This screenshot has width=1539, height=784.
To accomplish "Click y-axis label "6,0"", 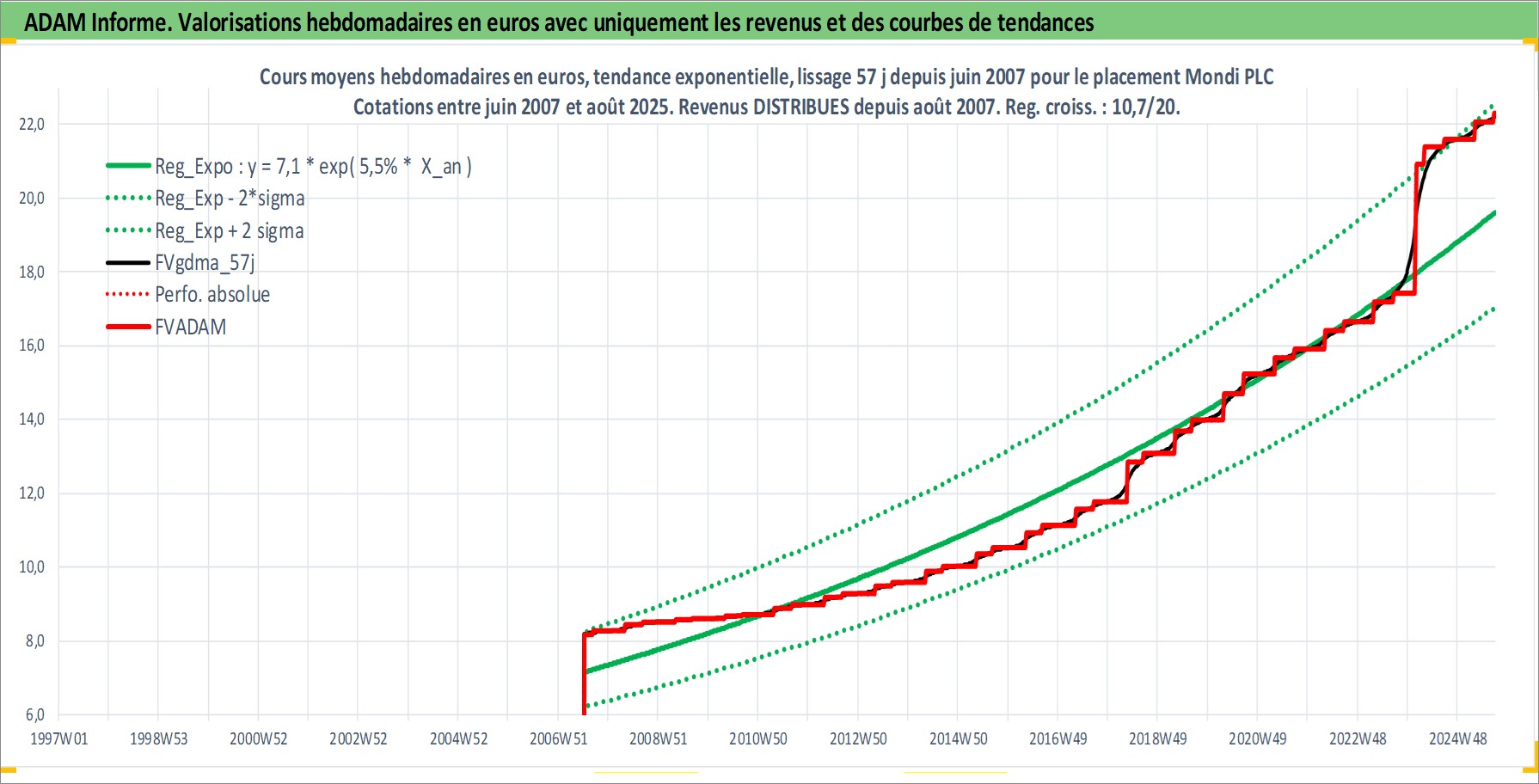I will pos(34,715).
